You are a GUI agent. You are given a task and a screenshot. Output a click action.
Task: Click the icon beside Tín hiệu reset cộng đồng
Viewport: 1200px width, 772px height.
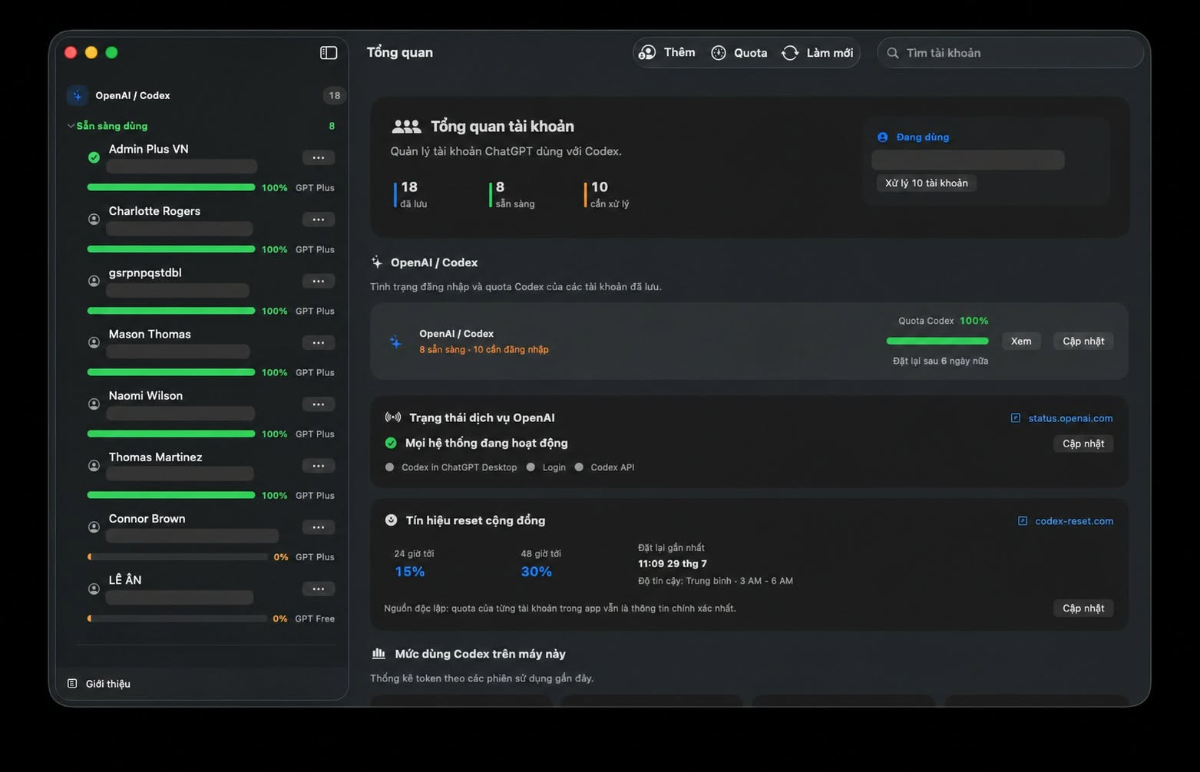pyautogui.click(x=391, y=520)
